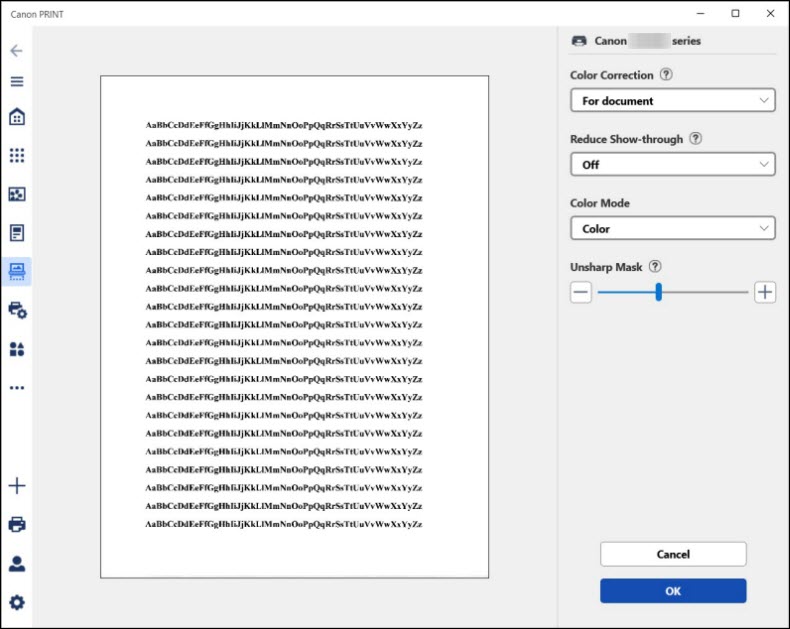The width and height of the screenshot is (790, 629).
Task: Open the document print icon in sidebar
Action: click(x=17, y=233)
